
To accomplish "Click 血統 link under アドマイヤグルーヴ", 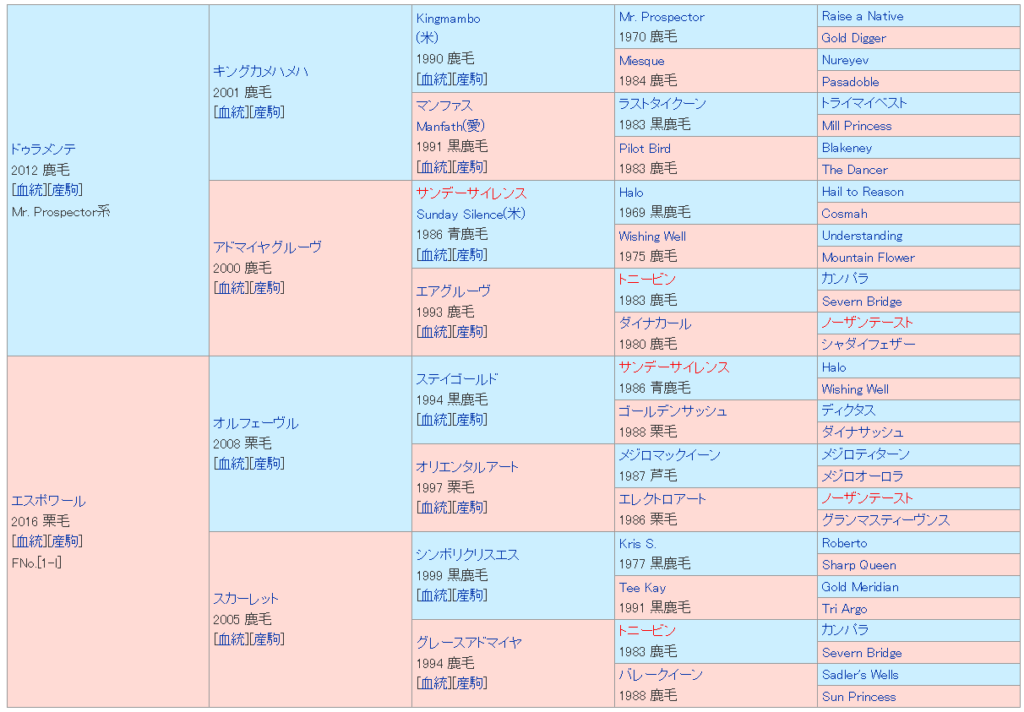I will coord(231,288).
